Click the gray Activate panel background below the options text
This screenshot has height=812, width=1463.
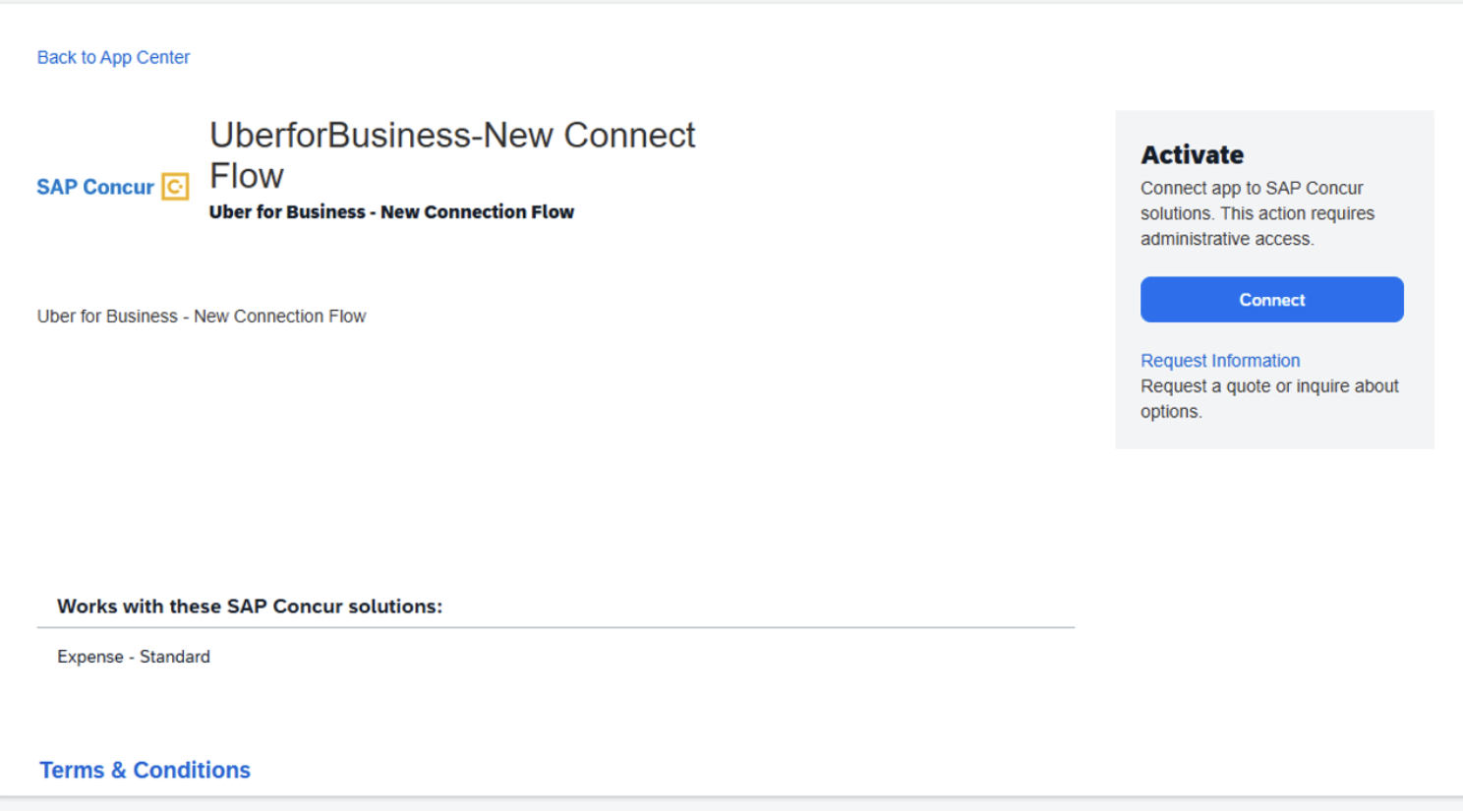click(x=1273, y=435)
